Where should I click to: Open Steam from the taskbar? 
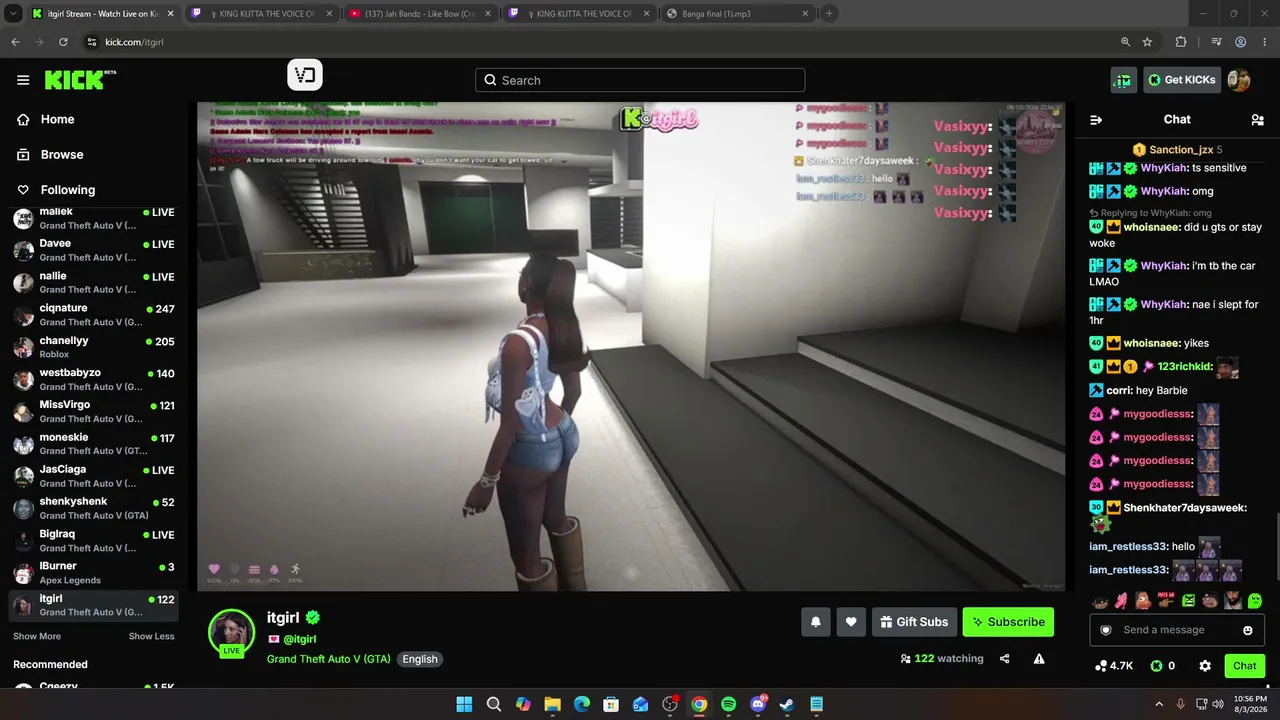(787, 705)
